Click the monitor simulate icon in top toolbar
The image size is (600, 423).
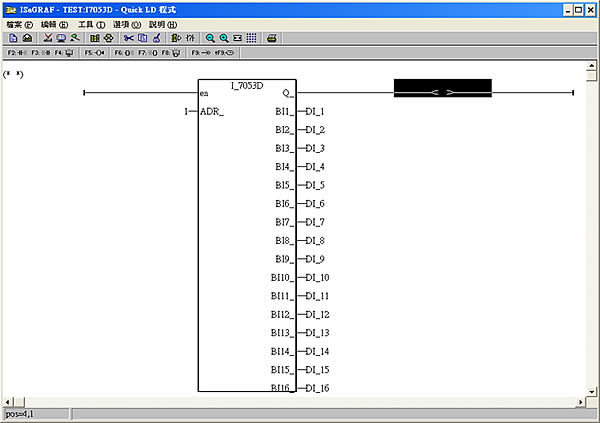coord(61,37)
